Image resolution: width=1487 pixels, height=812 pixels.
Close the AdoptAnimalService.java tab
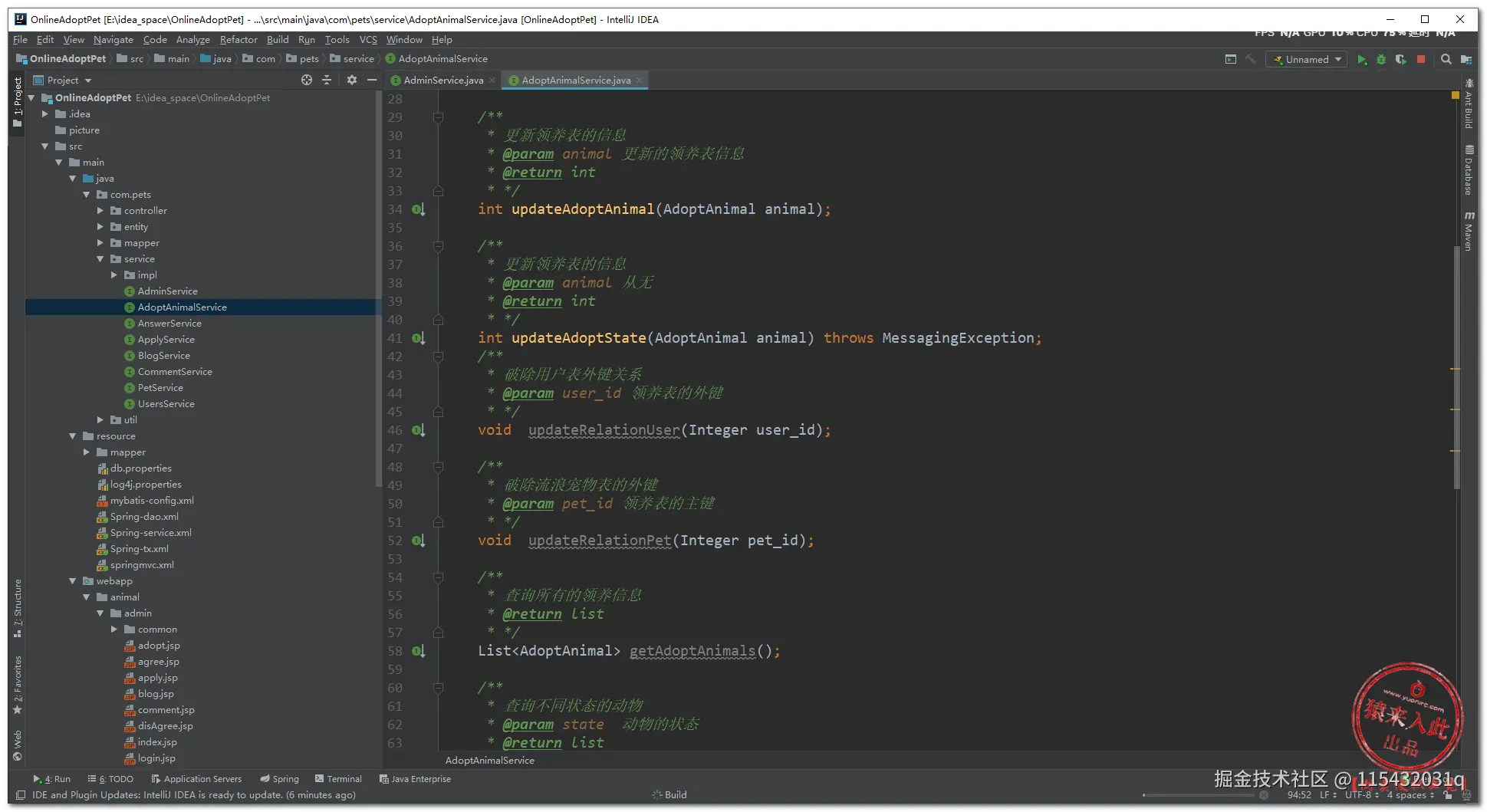[639, 80]
